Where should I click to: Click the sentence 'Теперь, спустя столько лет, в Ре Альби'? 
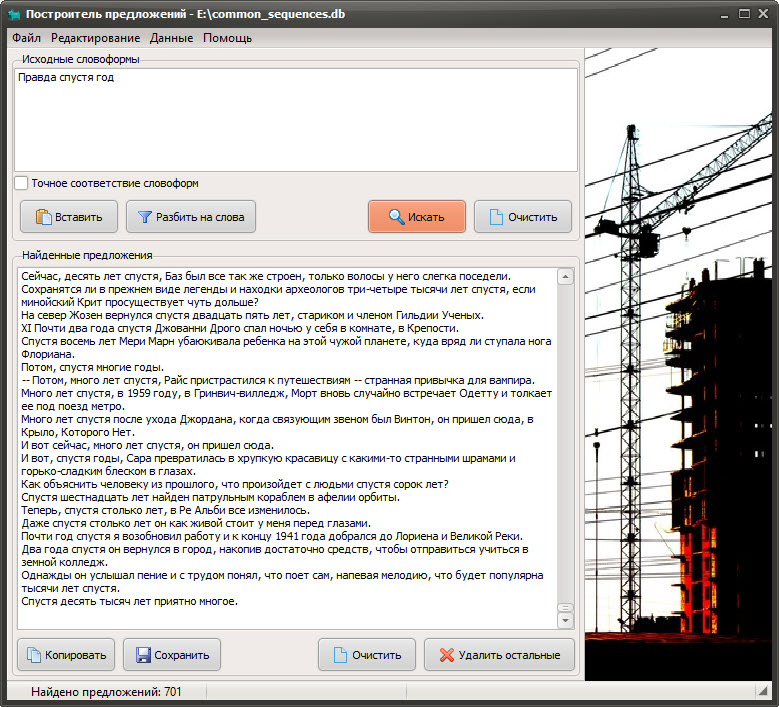click(165, 511)
